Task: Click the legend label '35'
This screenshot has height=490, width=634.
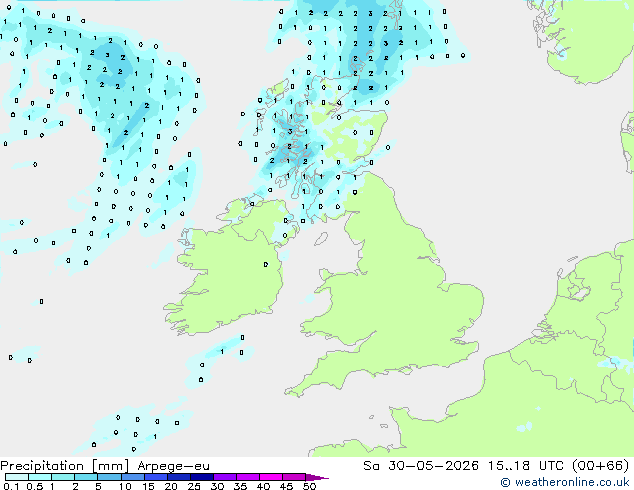Action: [240, 486]
